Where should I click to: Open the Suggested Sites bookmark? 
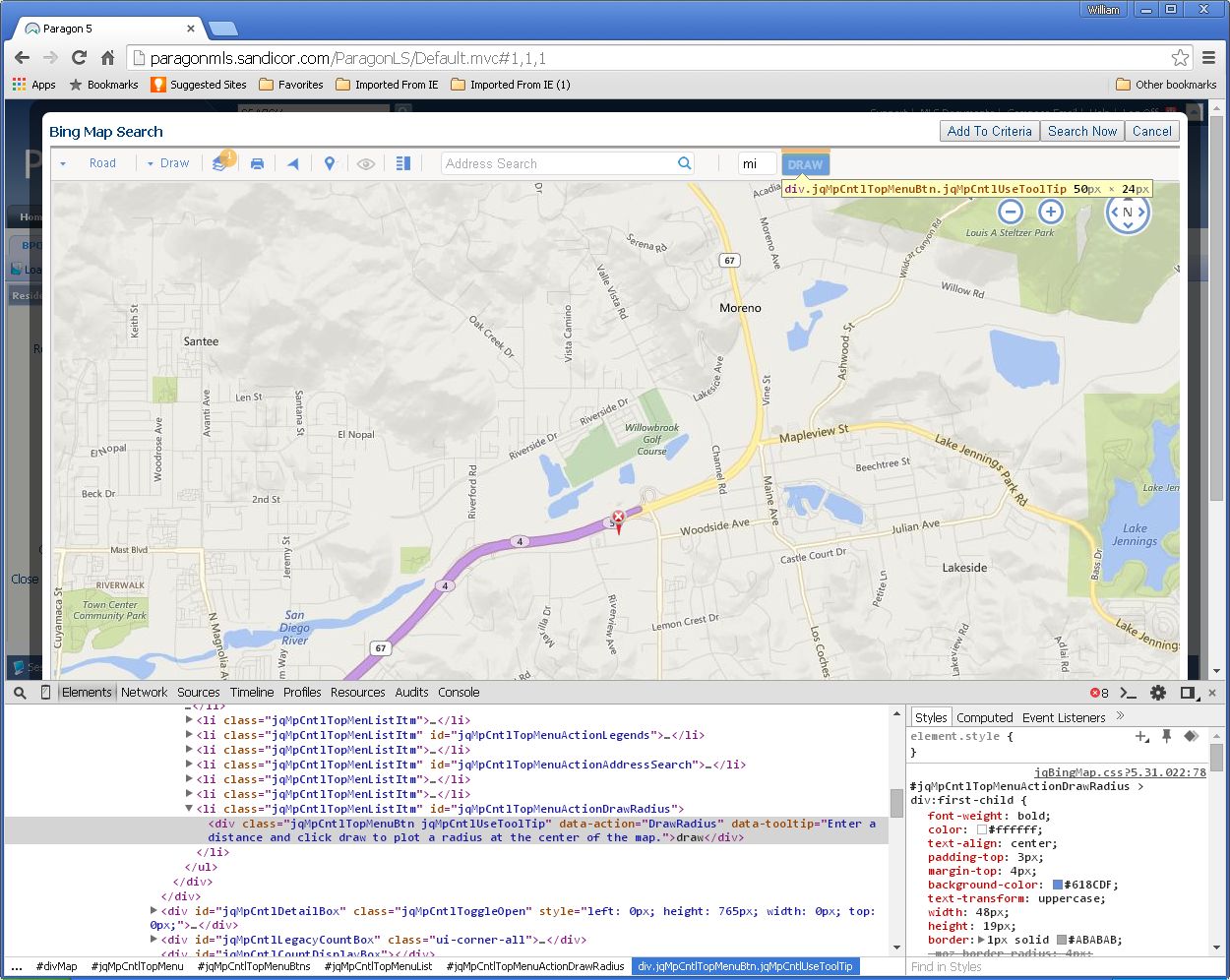point(199,85)
